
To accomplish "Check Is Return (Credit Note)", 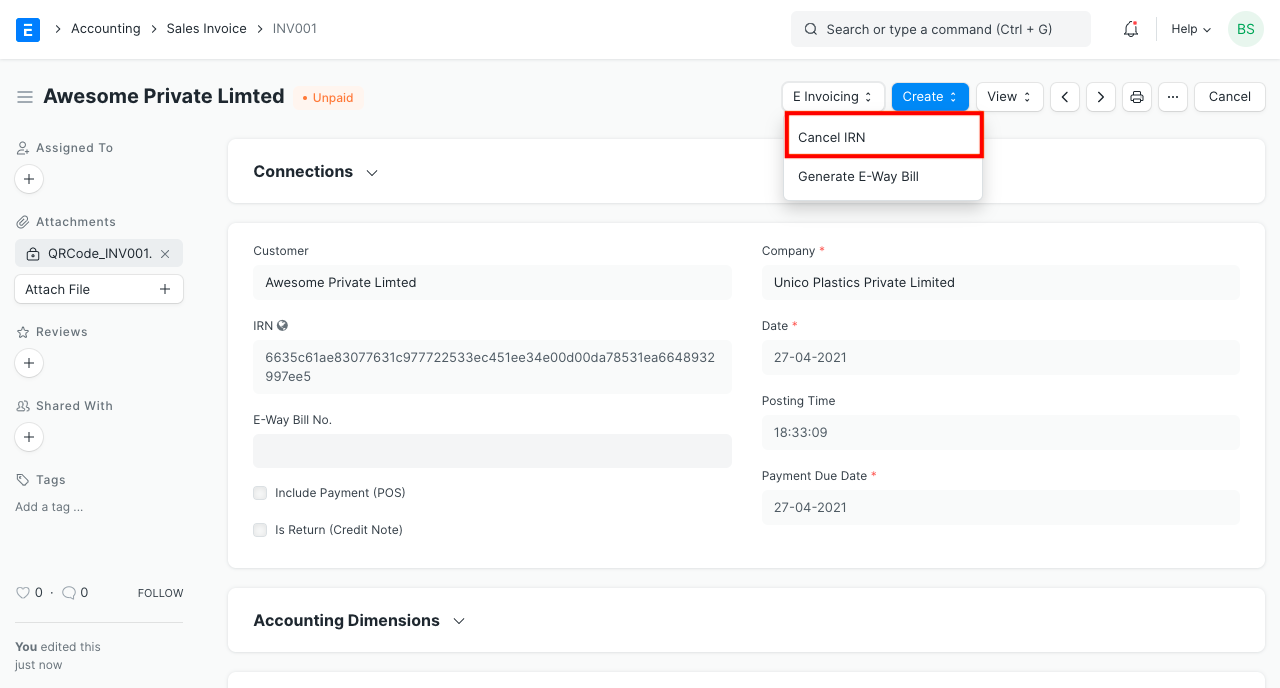I will [x=260, y=530].
